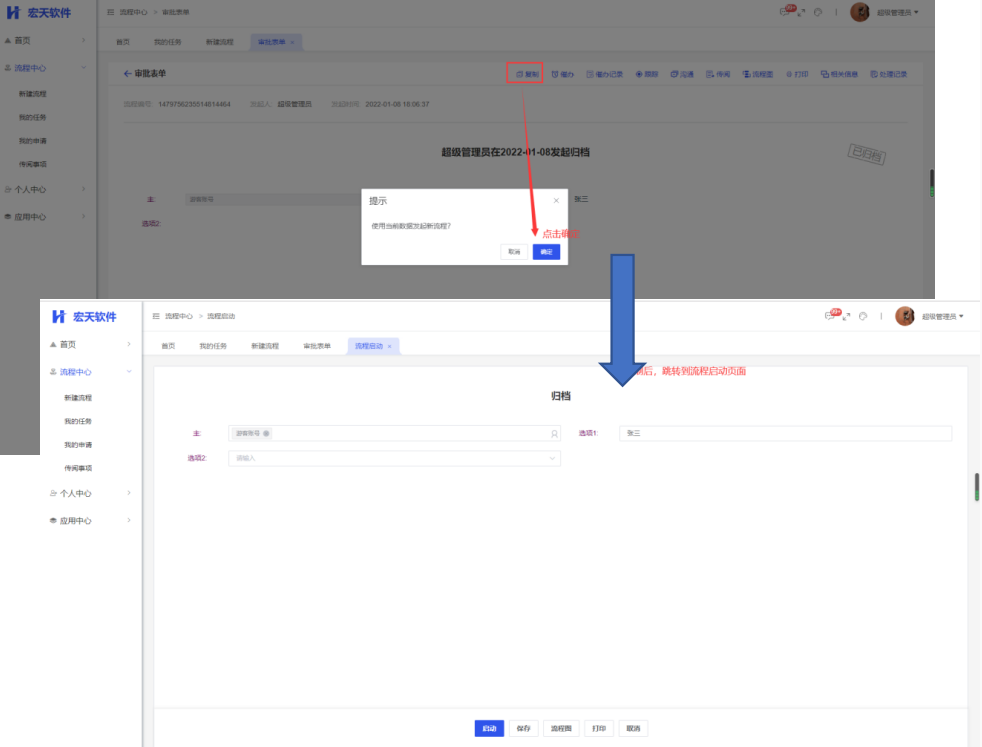Open the 选项2 dropdown in the lower form
The width and height of the screenshot is (982, 747).
click(394, 458)
